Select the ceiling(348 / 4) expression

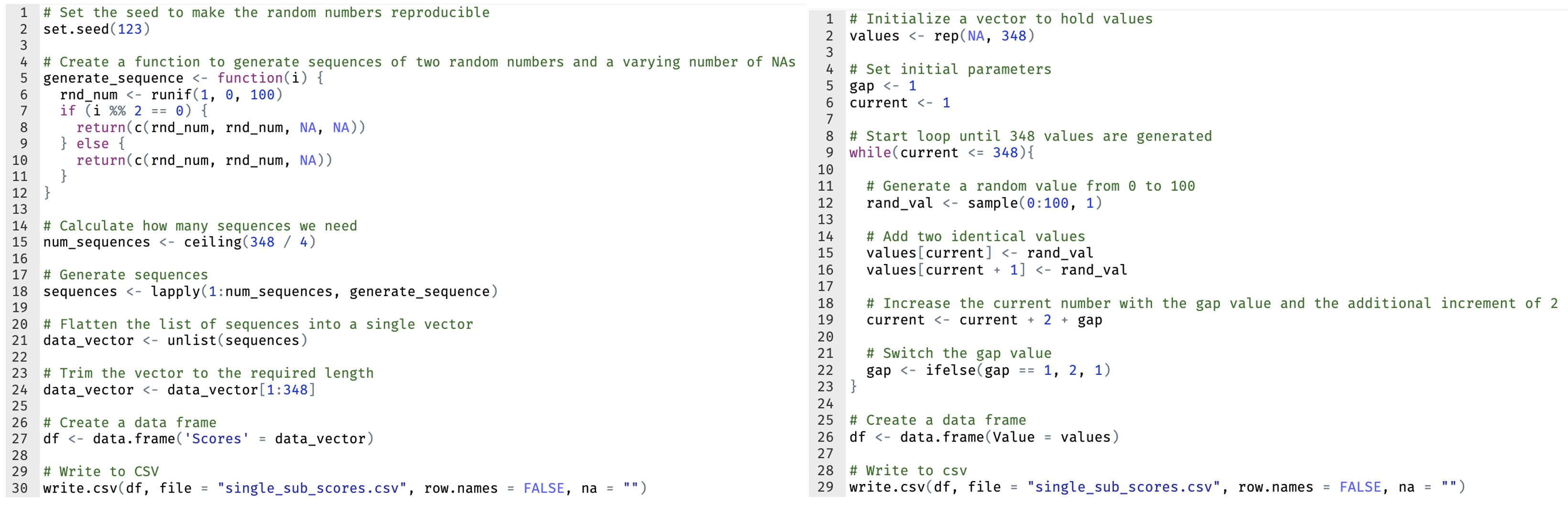point(249,242)
